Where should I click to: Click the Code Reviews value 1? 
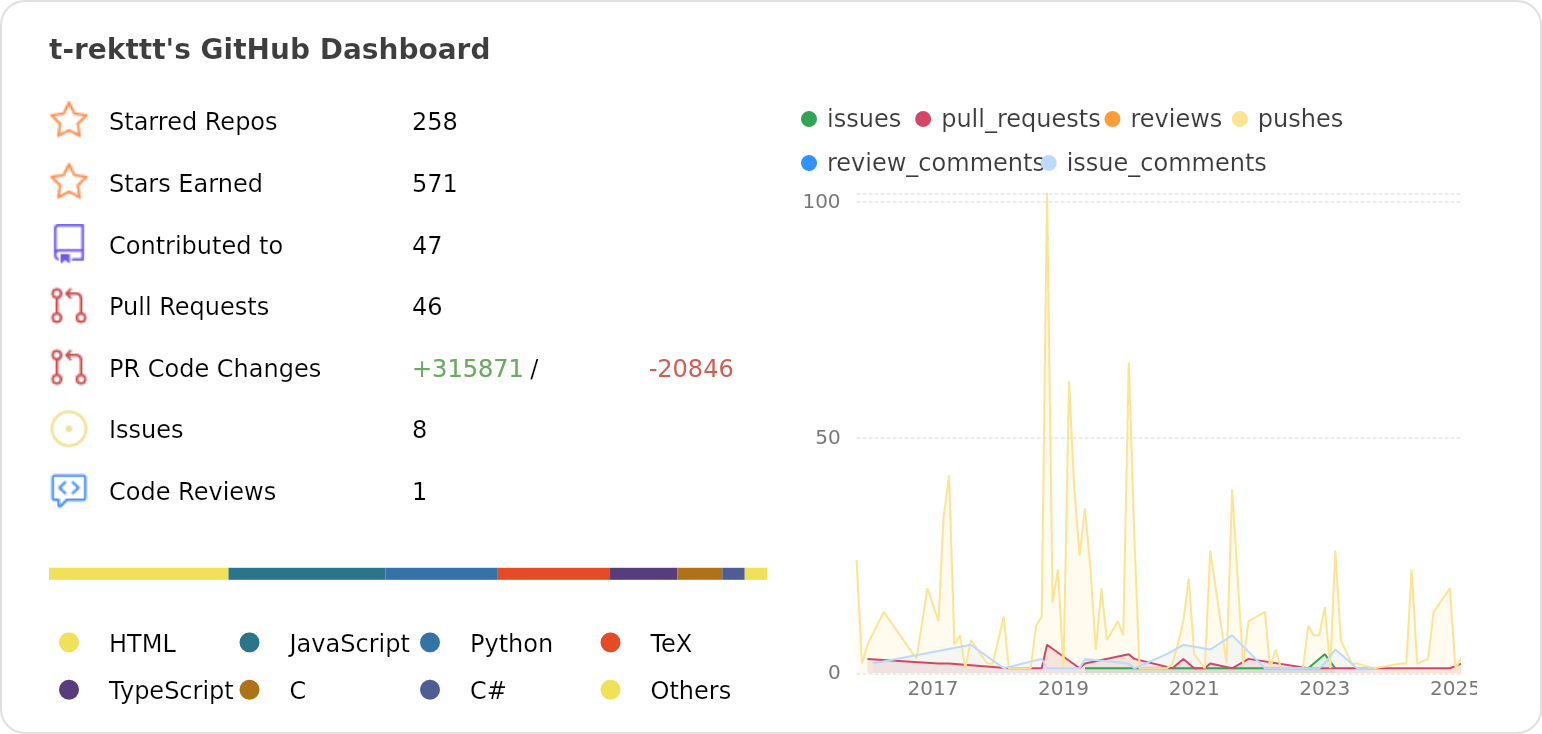pos(419,492)
